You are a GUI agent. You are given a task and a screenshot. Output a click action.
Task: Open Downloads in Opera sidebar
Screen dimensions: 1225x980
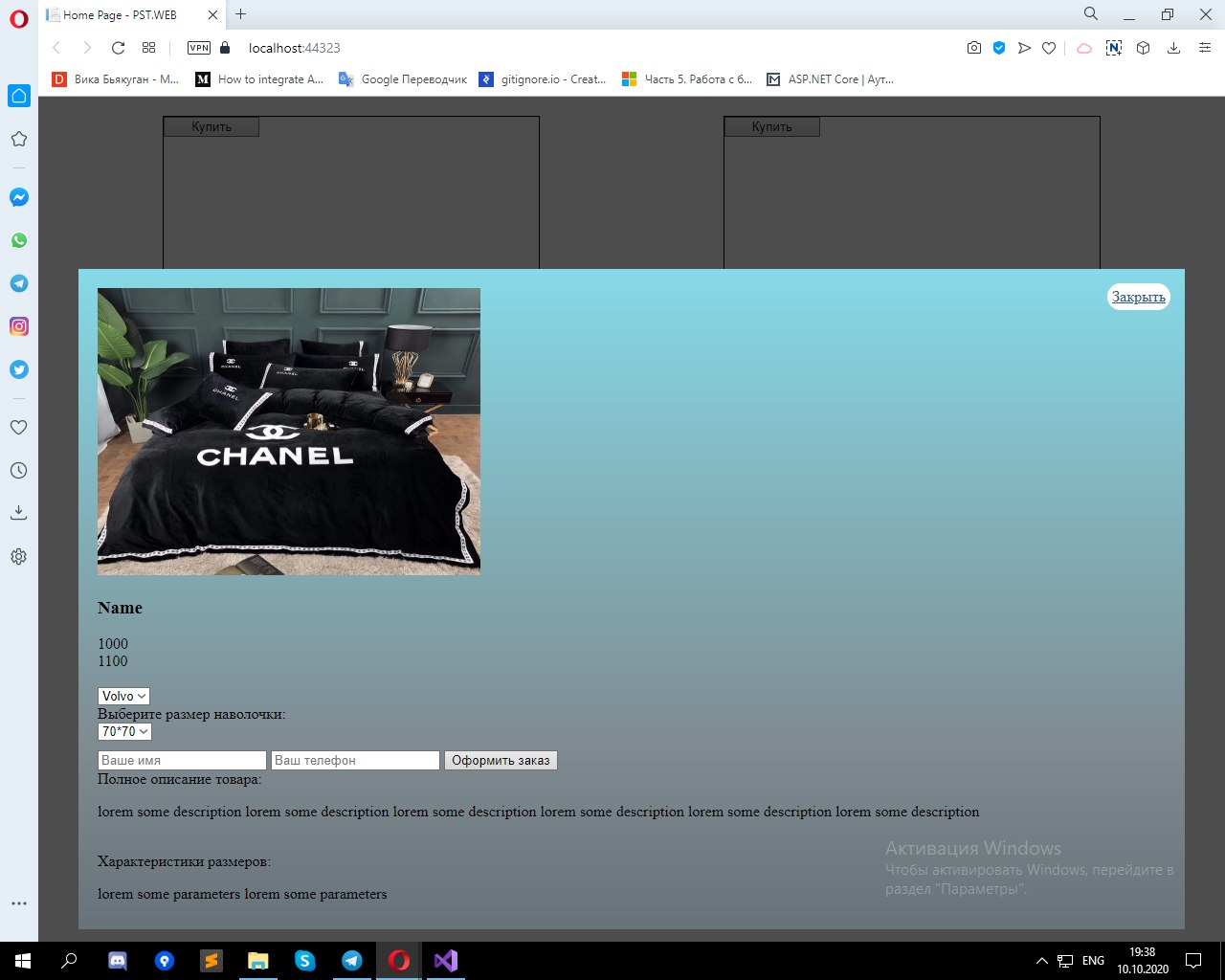coord(19,513)
